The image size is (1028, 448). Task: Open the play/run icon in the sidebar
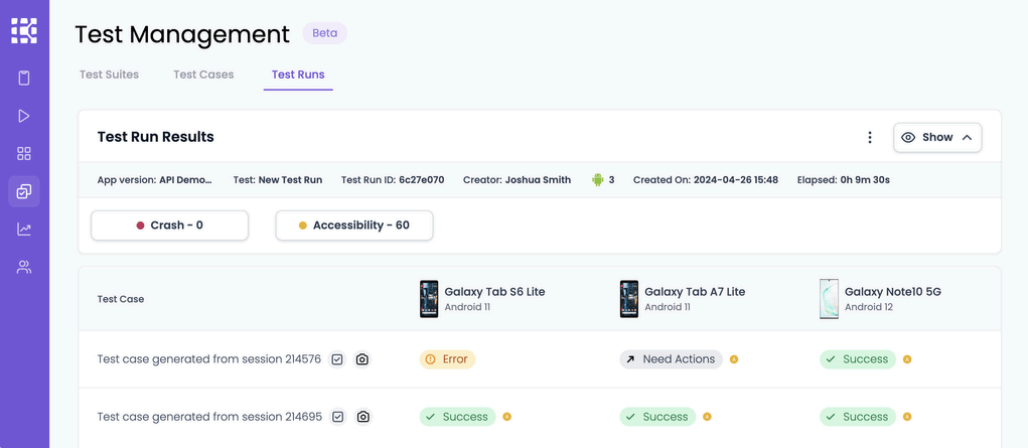(x=24, y=116)
